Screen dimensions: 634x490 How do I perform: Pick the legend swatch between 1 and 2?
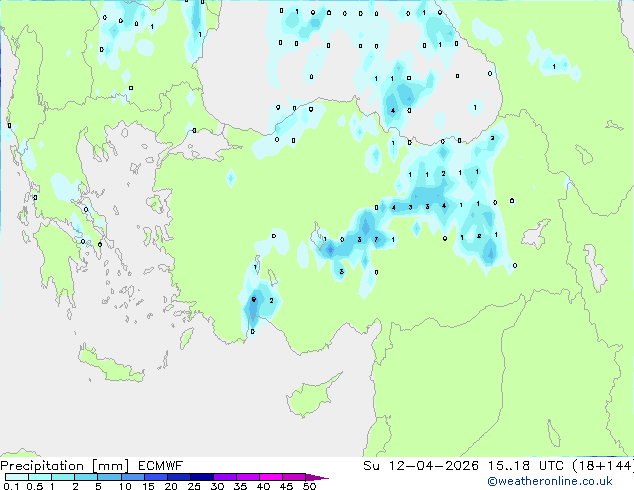click(x=63, y=477)
